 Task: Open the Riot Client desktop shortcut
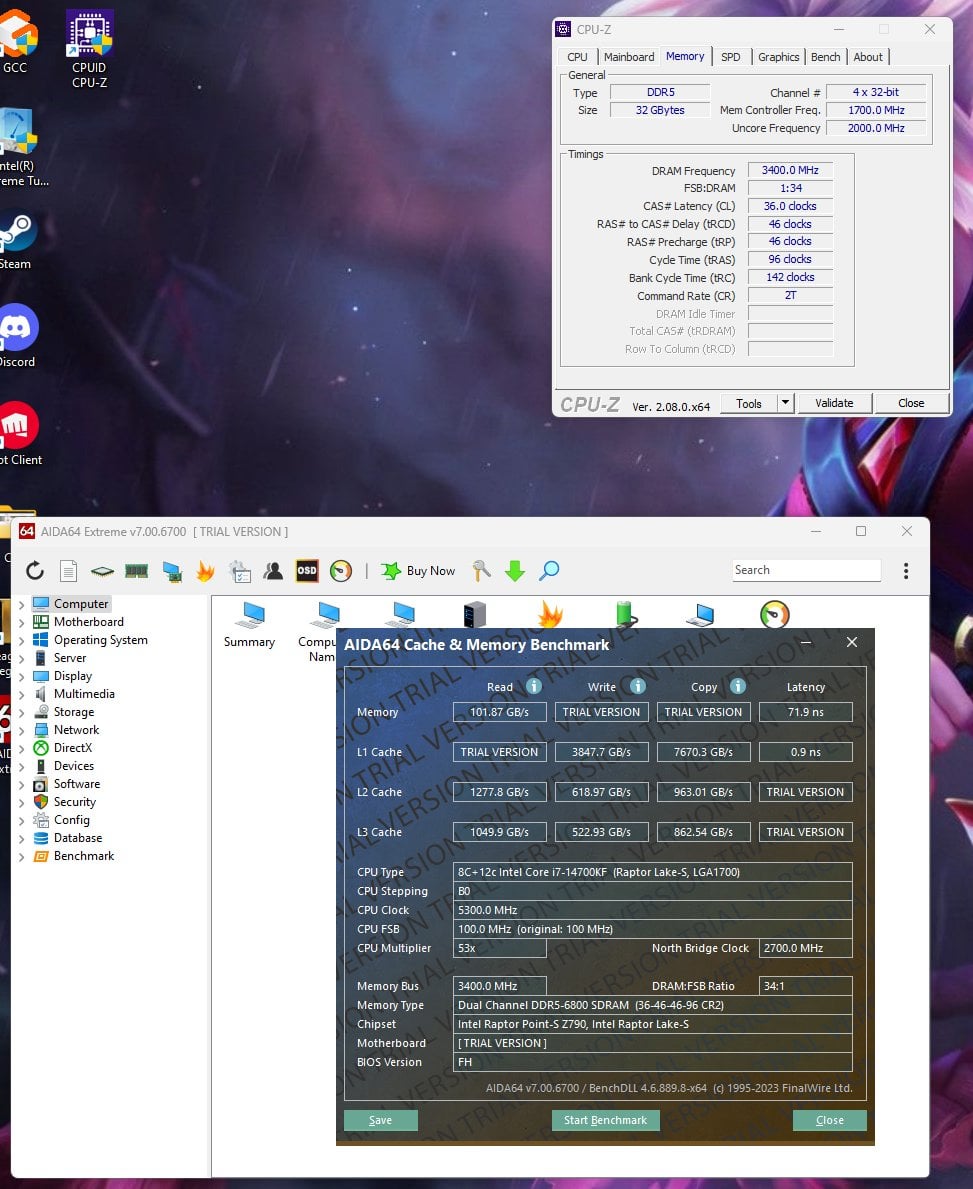20,434
